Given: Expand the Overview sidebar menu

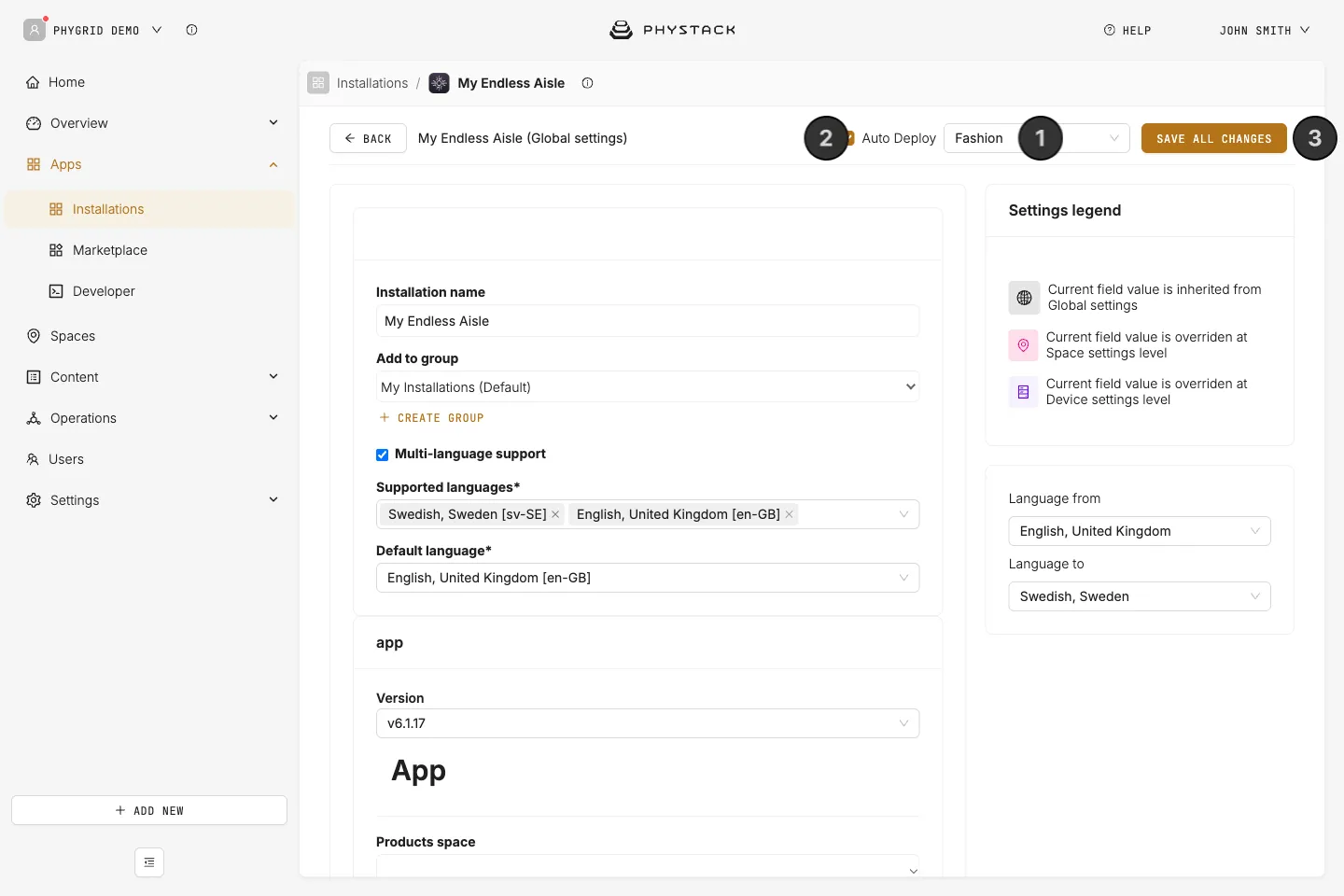Looking at the screenshot, I should 149,123.
